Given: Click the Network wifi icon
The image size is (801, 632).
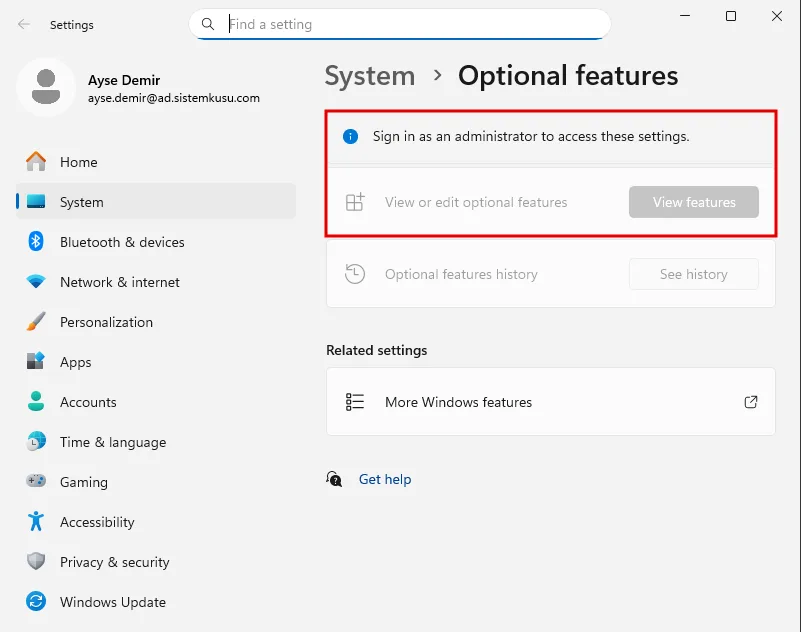Looking at the screenshot, I should pyautogui.click(x=36, y=282).
